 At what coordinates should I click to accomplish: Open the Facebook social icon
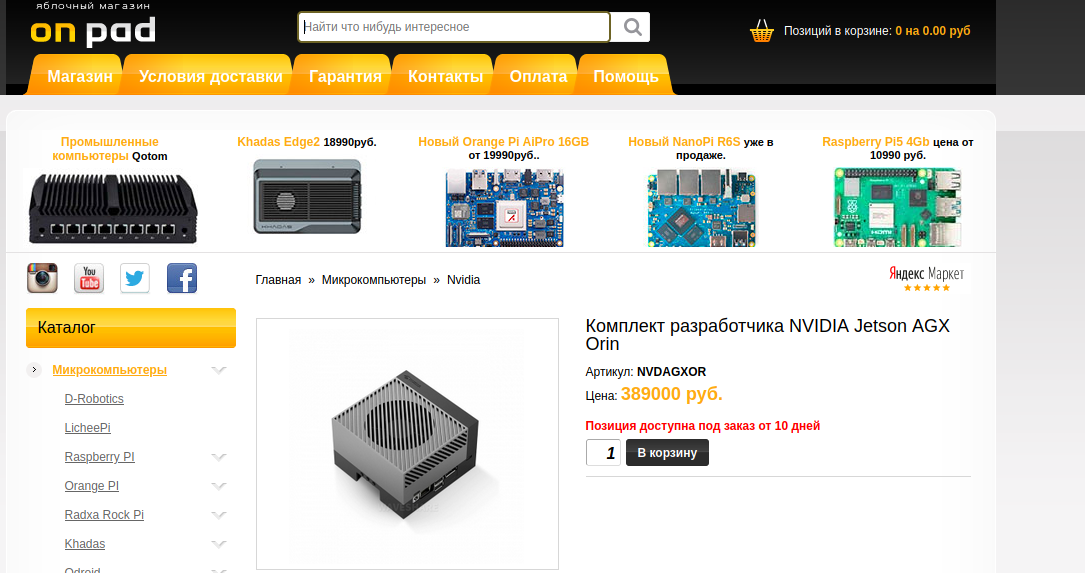tap(182, 278)
